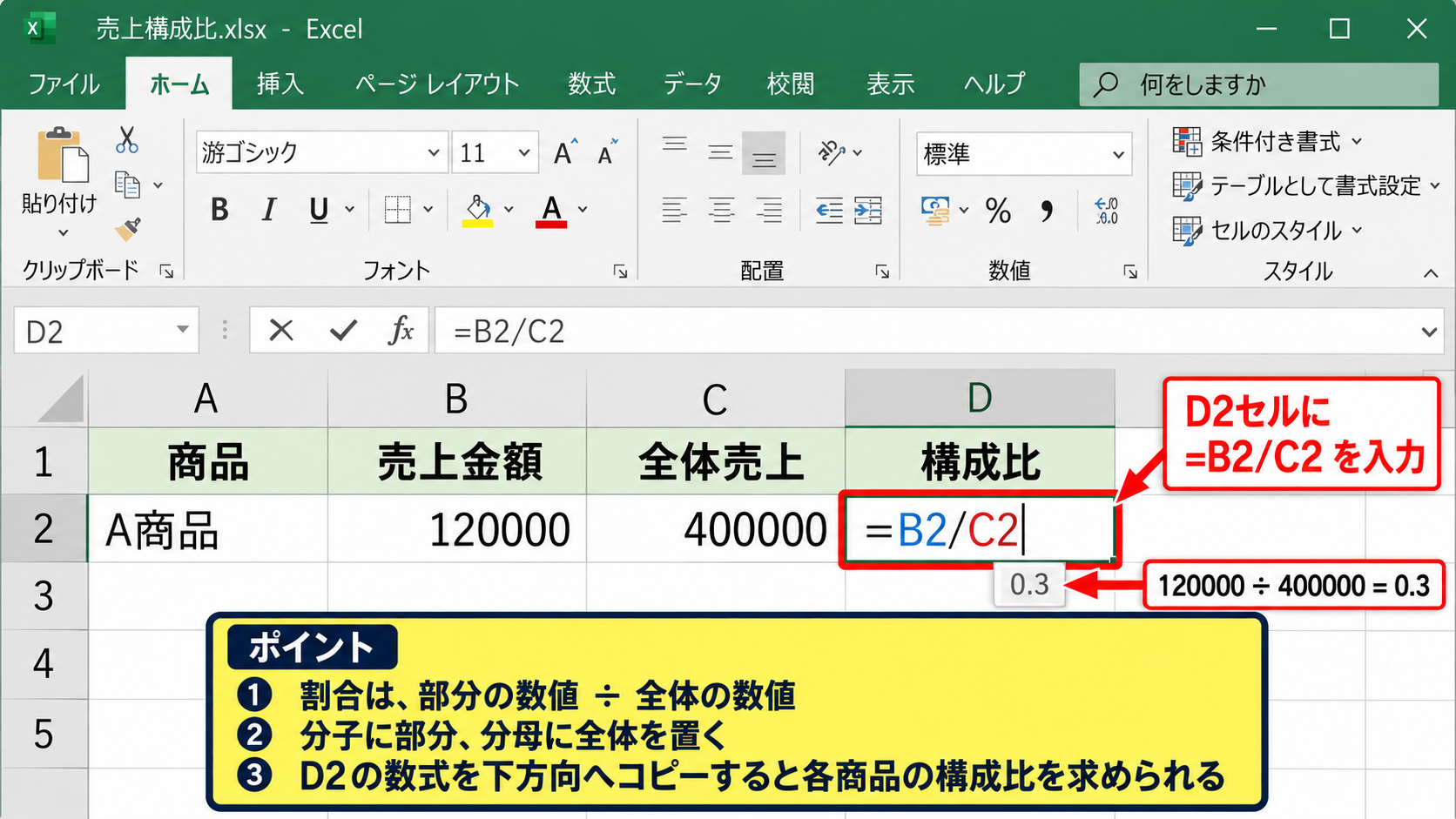Toggle align text left
Viewport: 1456px width, 819px height.
pyautogui.click(x=674, y=210)
